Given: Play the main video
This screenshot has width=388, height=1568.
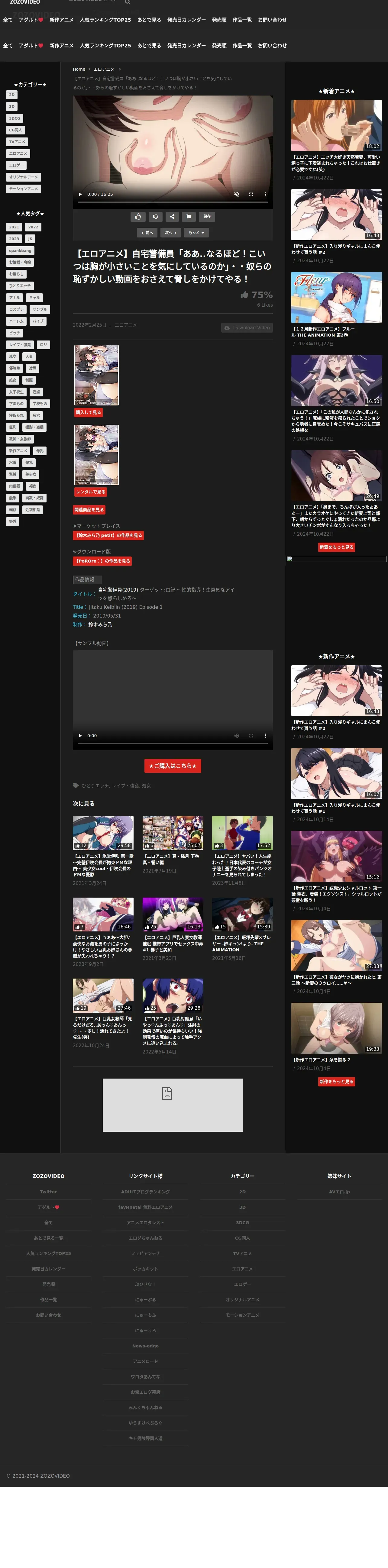Looking at the screenshot, I should pyautogui.click(x=80, y=194).
